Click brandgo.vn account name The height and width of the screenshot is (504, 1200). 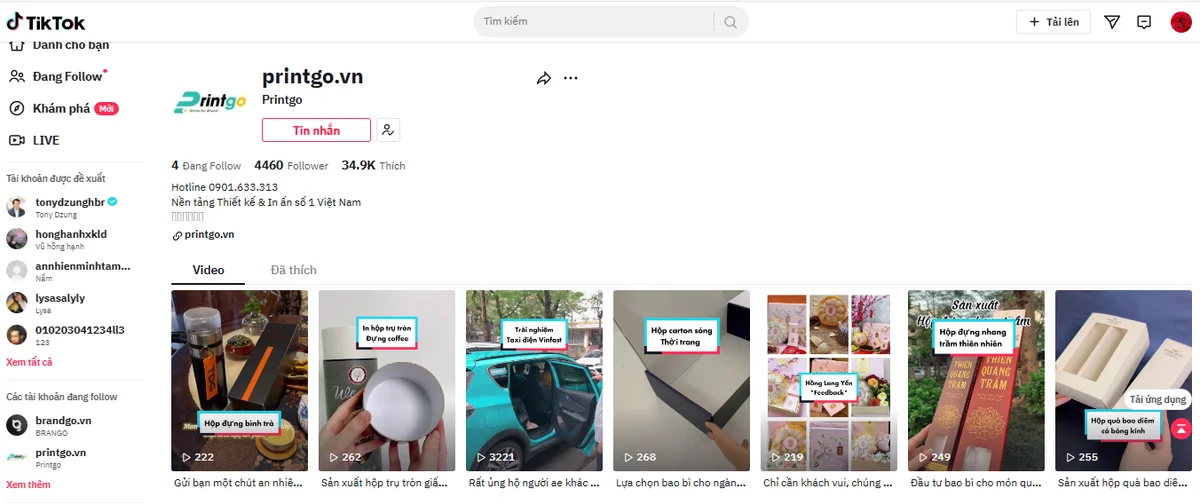pos(63,421)
